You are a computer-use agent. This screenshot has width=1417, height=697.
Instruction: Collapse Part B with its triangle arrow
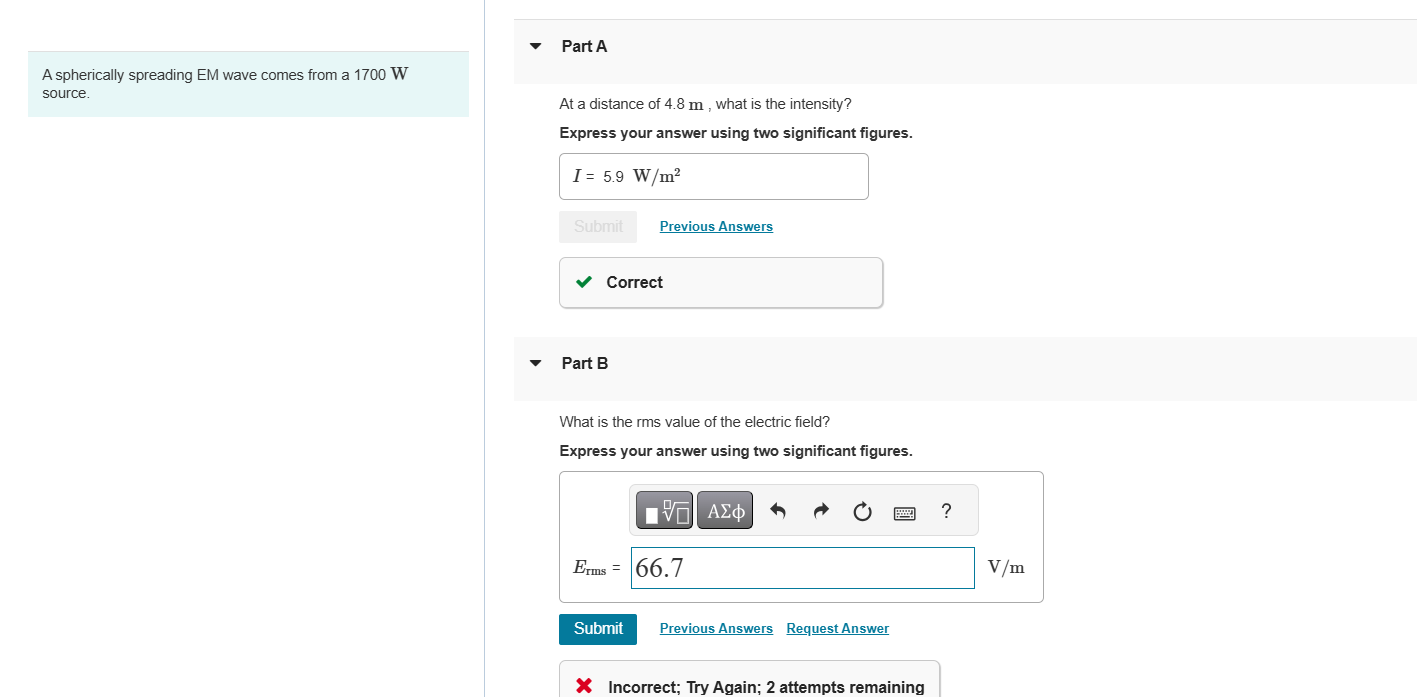(x=536, y=363)
